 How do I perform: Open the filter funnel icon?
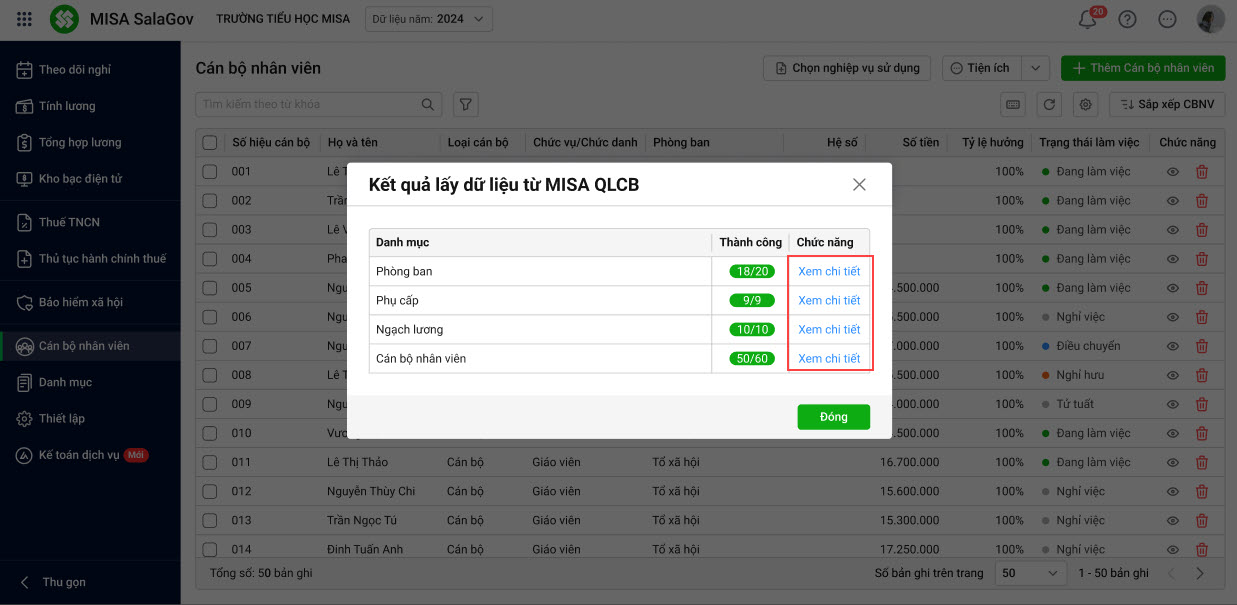(x=465, y=104)
